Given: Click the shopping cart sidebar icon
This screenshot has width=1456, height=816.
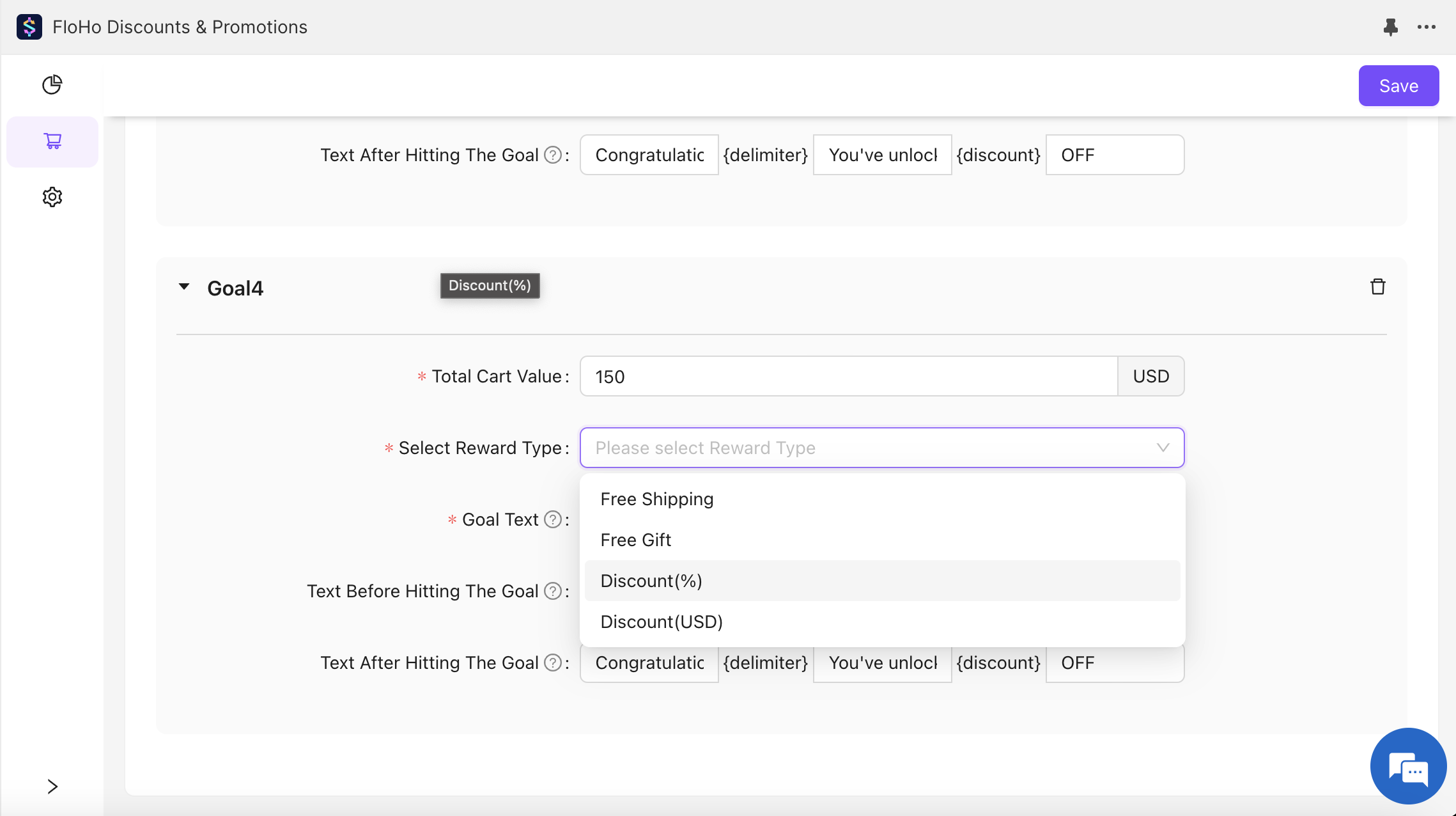Looking at the screenshot, I should pos(52,141).
